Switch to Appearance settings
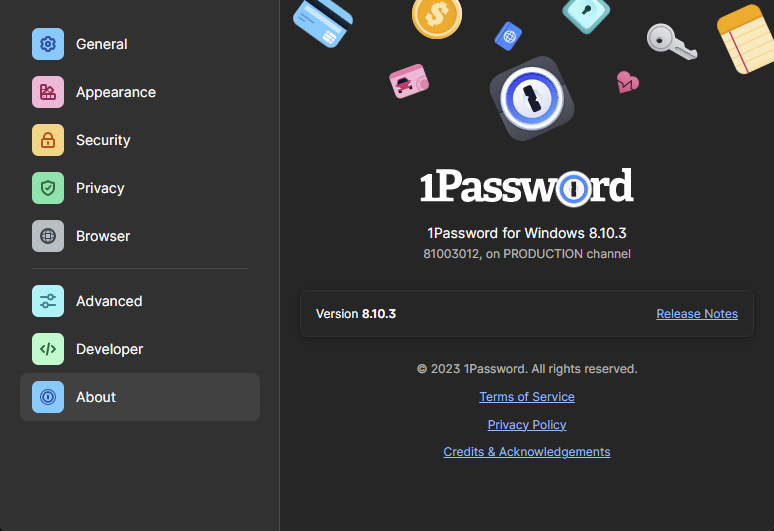 pos(116,92)
